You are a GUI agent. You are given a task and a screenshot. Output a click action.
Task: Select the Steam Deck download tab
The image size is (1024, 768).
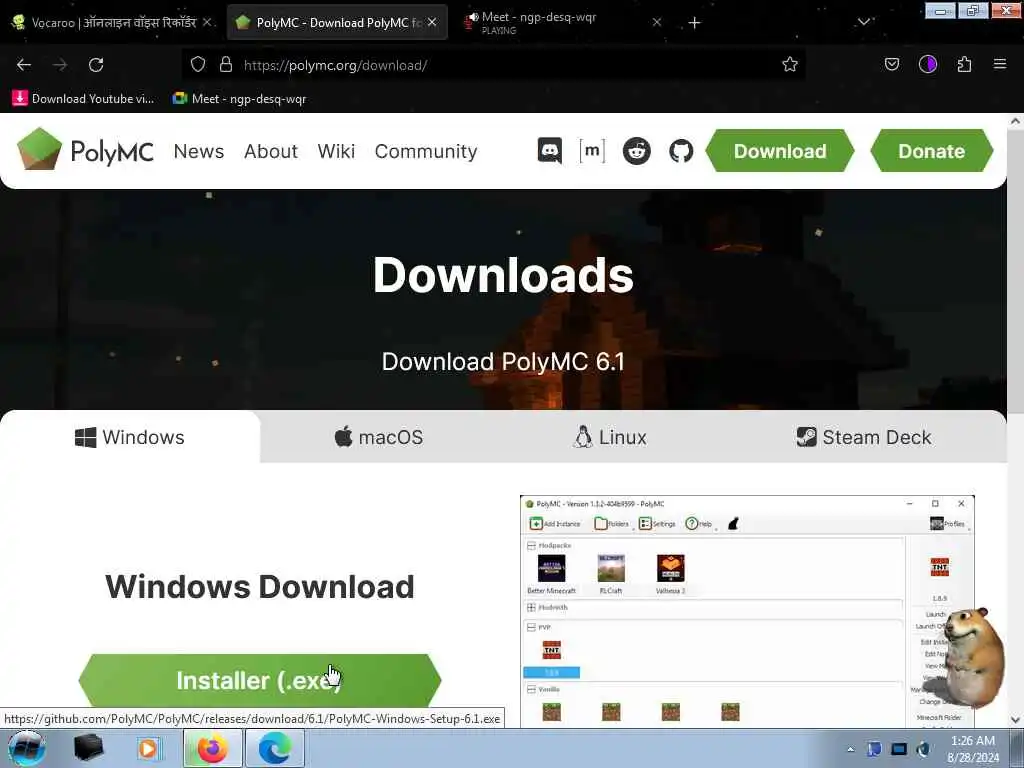(863, 437)
